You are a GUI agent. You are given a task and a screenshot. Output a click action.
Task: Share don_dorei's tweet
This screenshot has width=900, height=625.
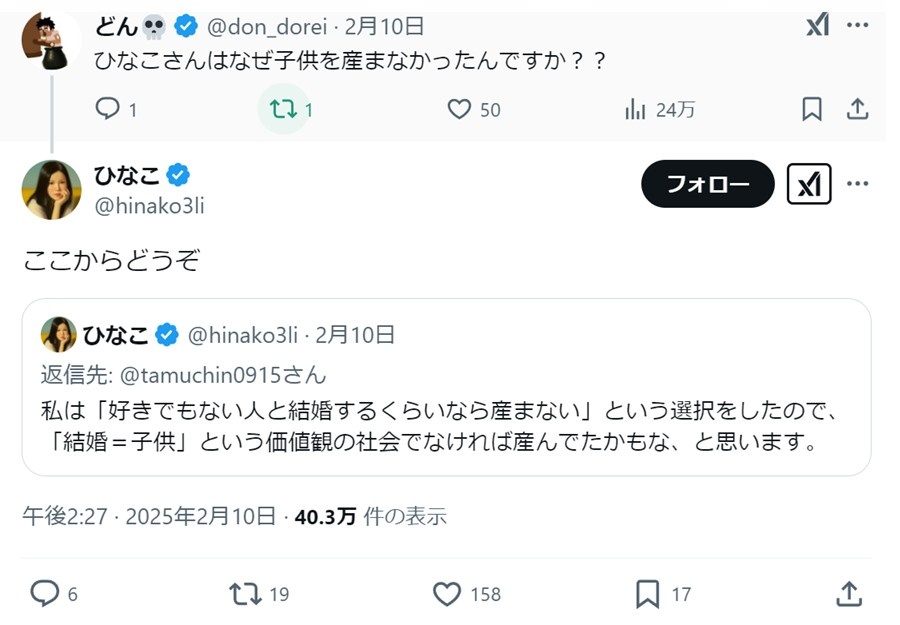857,109
